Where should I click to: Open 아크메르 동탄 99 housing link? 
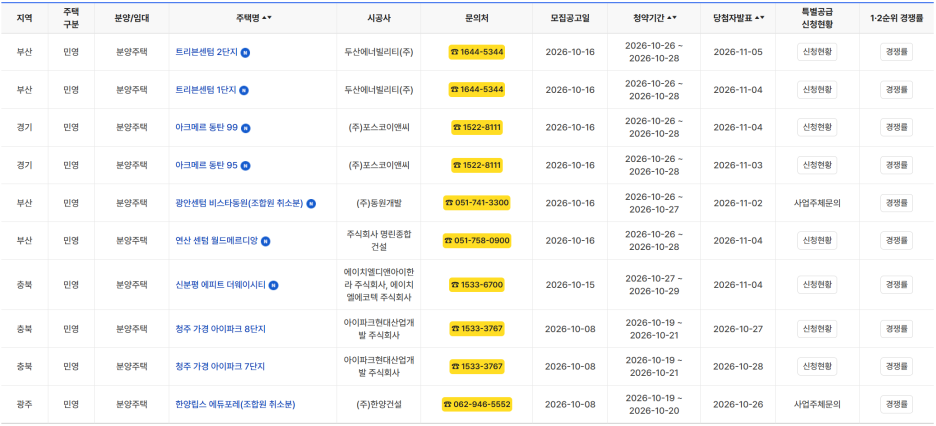(x=207, y=128)
